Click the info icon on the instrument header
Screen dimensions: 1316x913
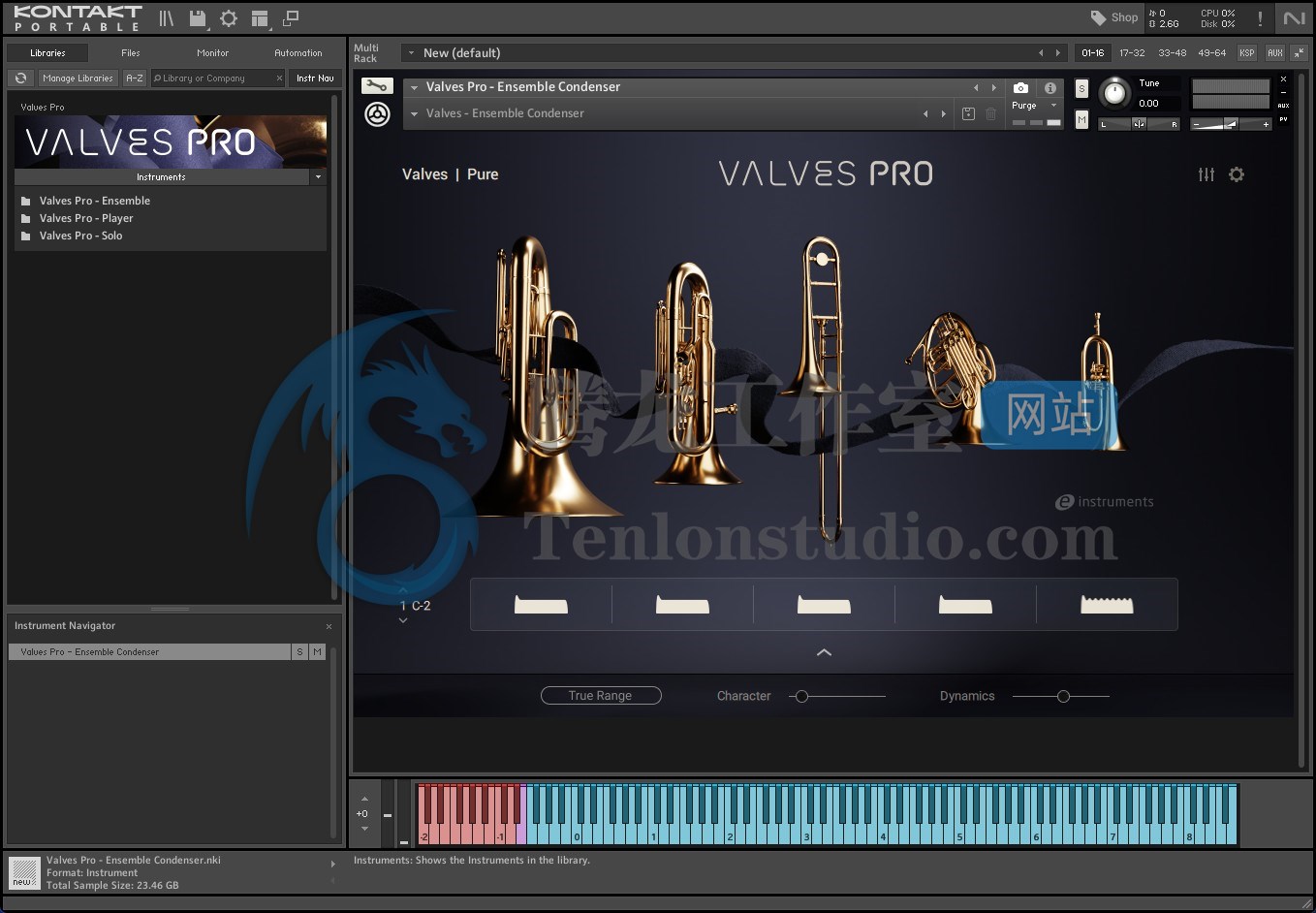pyautogui.click(x=1050, y=87)
